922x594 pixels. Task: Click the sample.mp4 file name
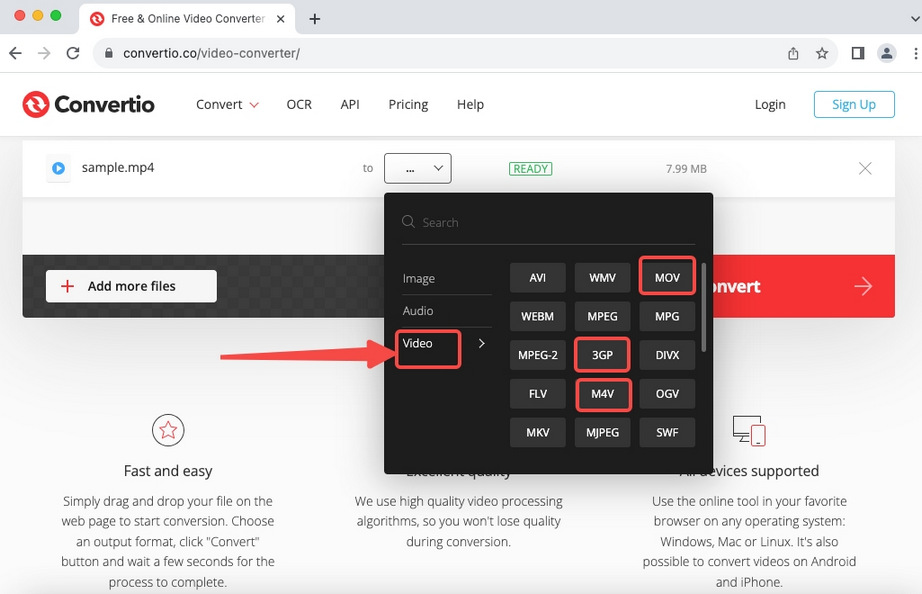point(118,168)
